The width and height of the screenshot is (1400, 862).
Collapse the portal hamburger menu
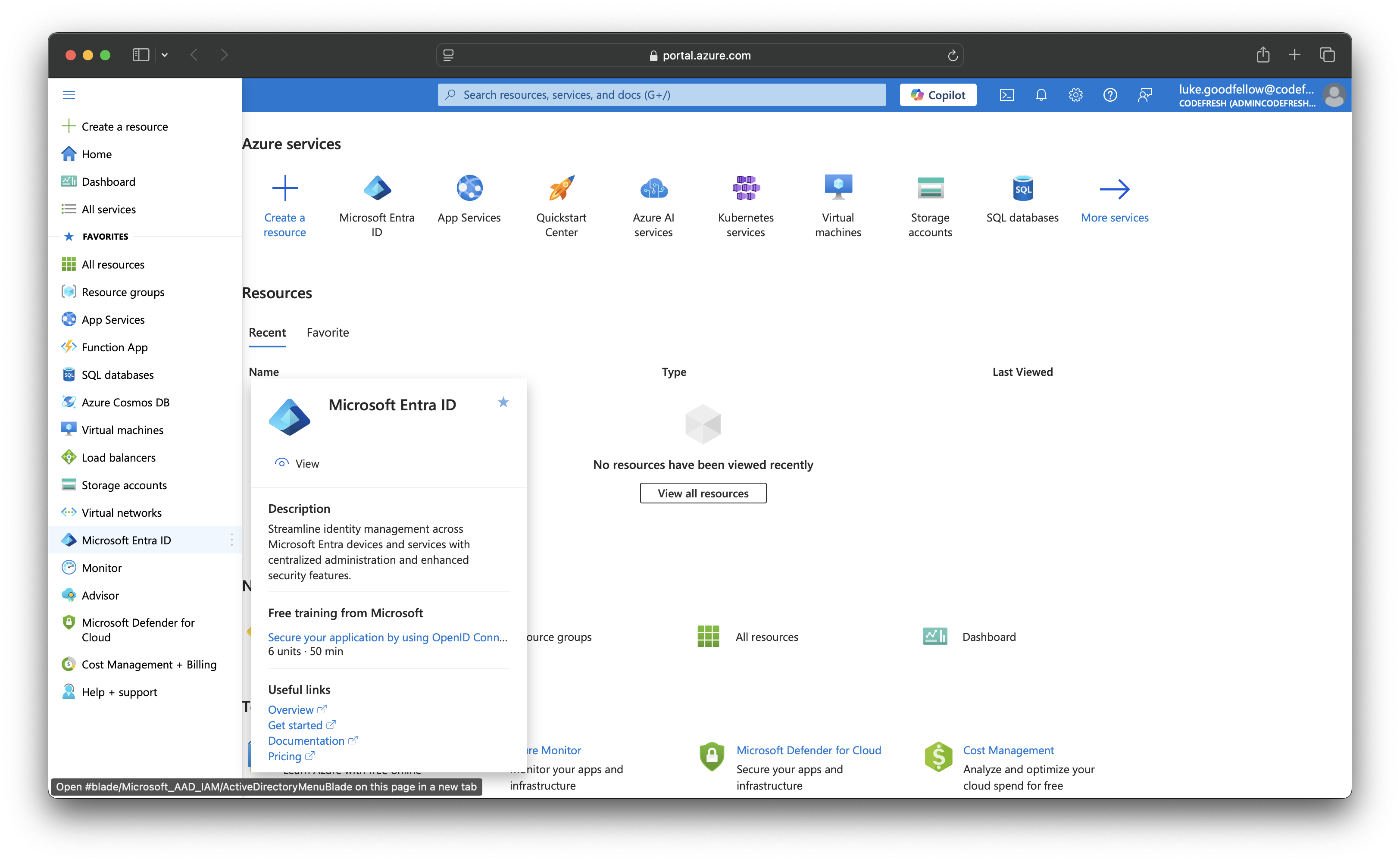click(69, 95)
